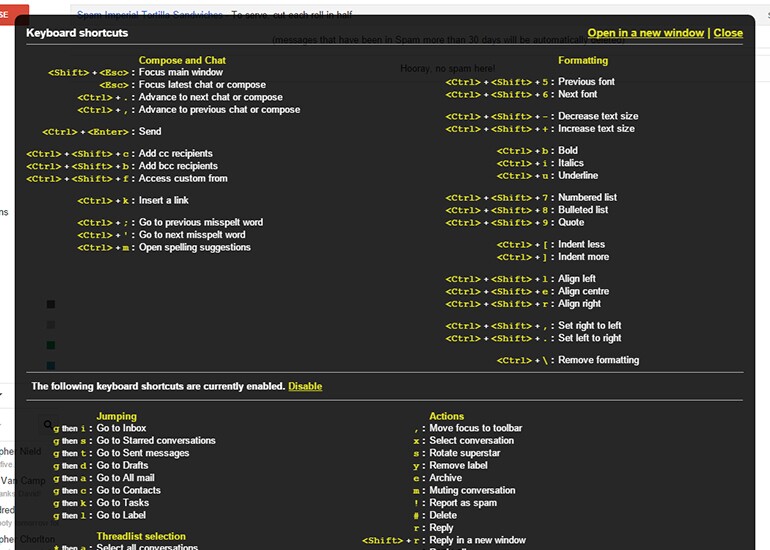Open shortcuts help in a new window
Viewport: 770px width, 550px height.
tap(645, 33)
